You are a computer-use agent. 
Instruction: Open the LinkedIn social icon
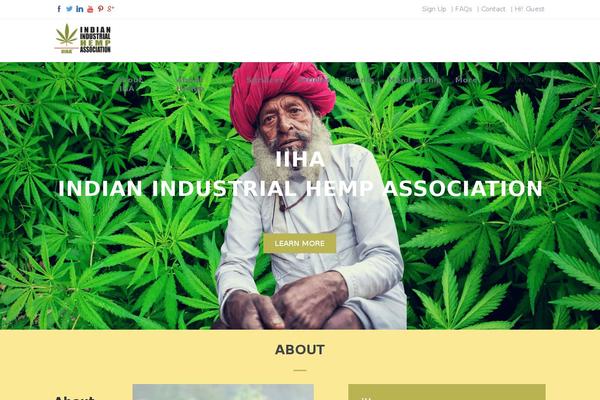80,9
